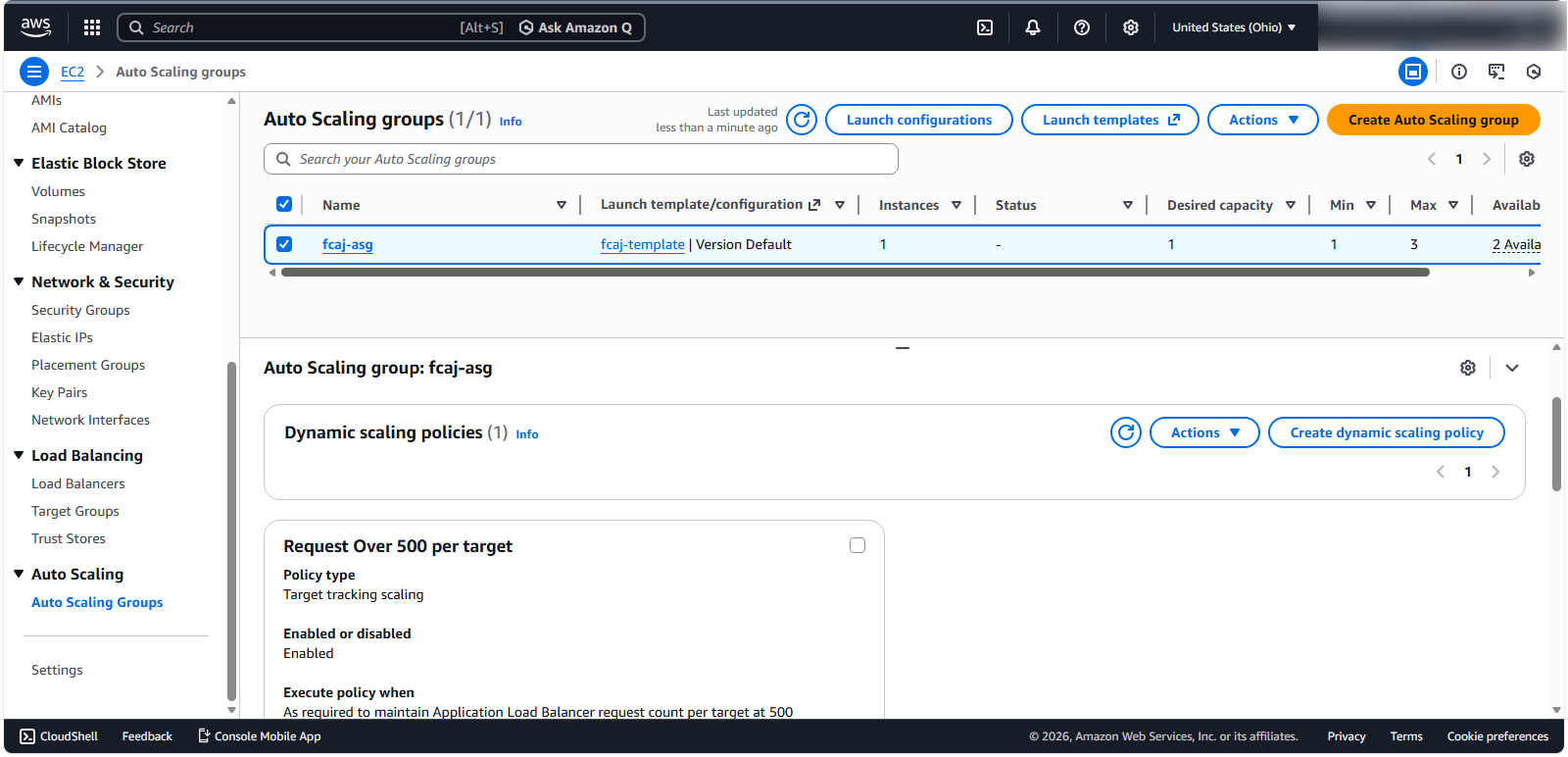The image size is (1568, 757).
Task: Go to next page of groups table
Action: pyautogui.click(x=1487, y=159)
